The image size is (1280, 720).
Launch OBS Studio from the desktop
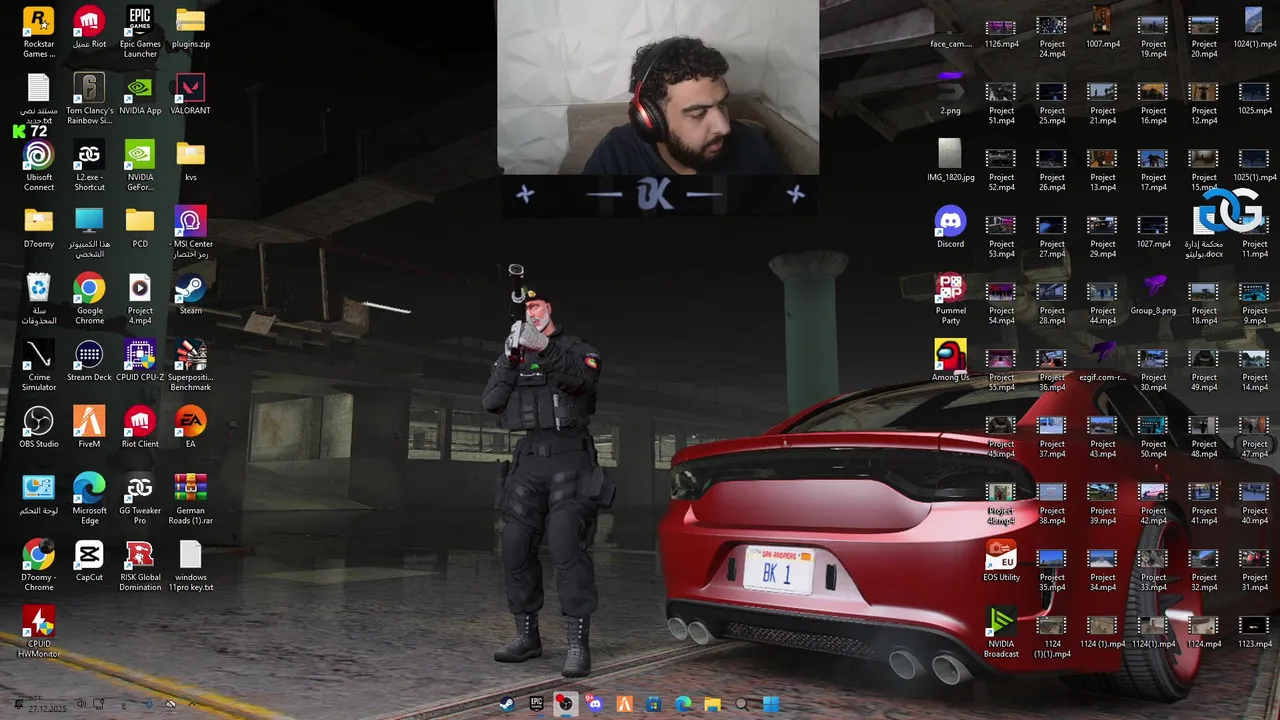point(39,427)
